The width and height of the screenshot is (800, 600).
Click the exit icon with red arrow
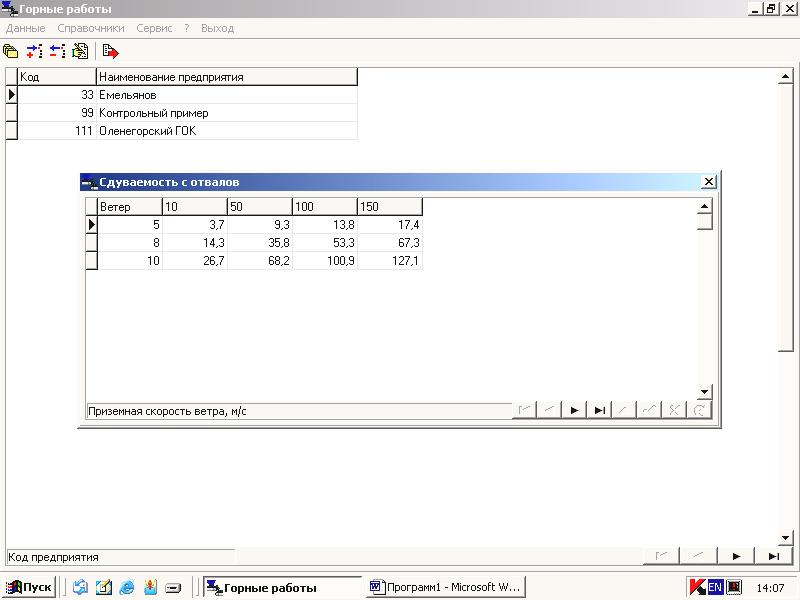coord(110,52)
